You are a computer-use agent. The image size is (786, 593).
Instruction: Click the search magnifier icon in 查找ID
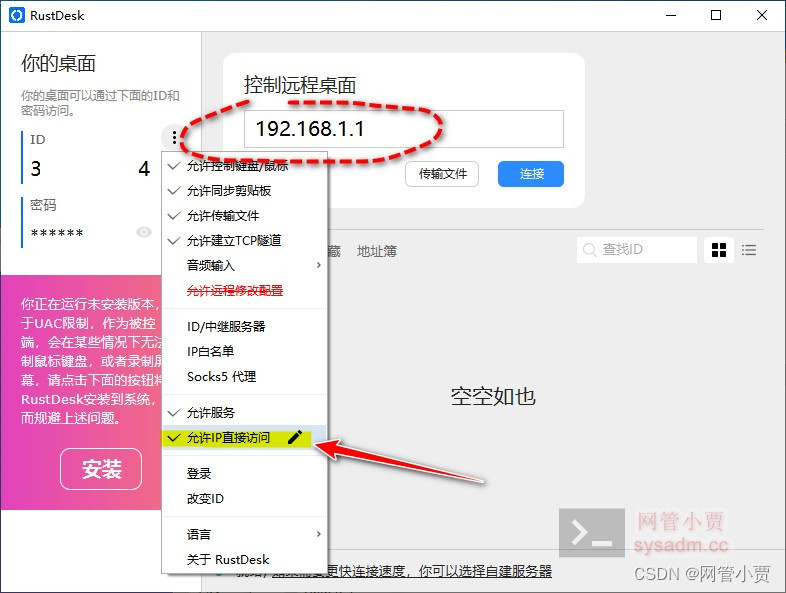[590, 250]
